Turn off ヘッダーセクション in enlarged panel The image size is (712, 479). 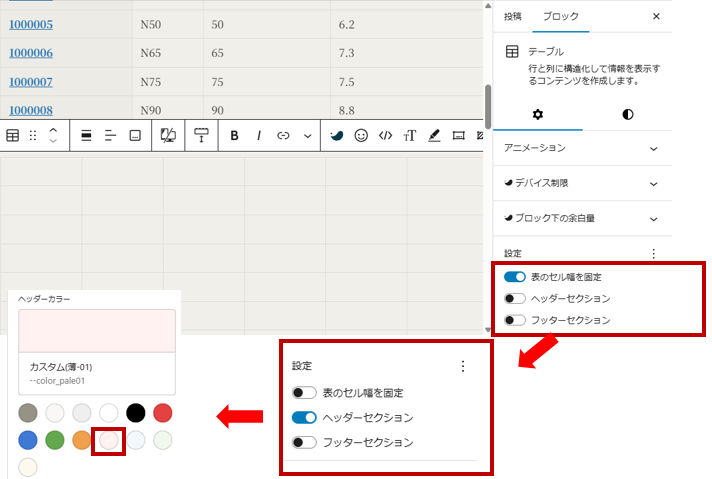tap(304, 417)
